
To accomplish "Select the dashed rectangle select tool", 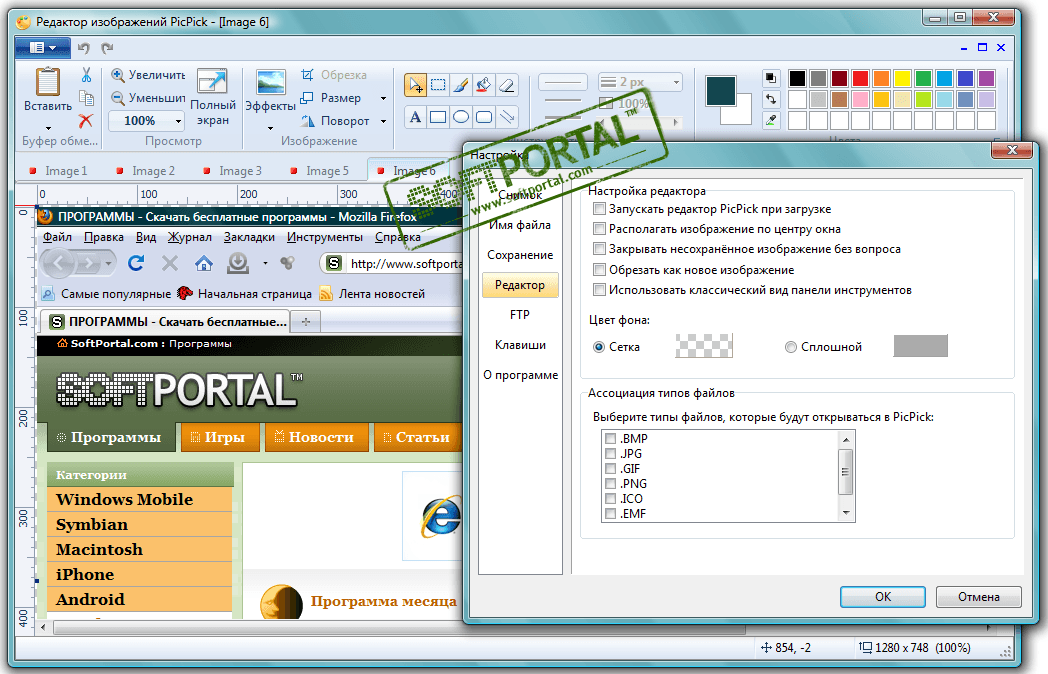I will tap(438, 85).
